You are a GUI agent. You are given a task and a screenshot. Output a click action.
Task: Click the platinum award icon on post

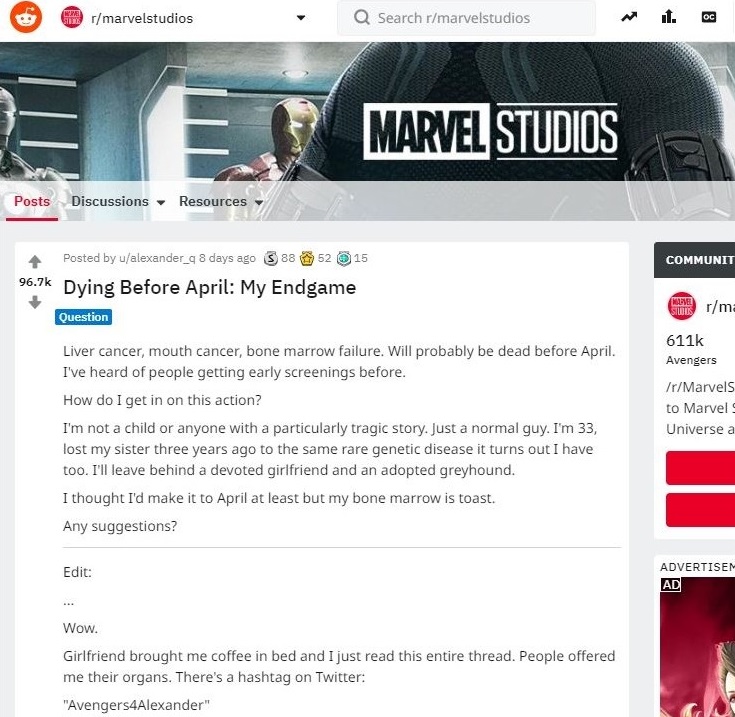click(x=343, y=258)
